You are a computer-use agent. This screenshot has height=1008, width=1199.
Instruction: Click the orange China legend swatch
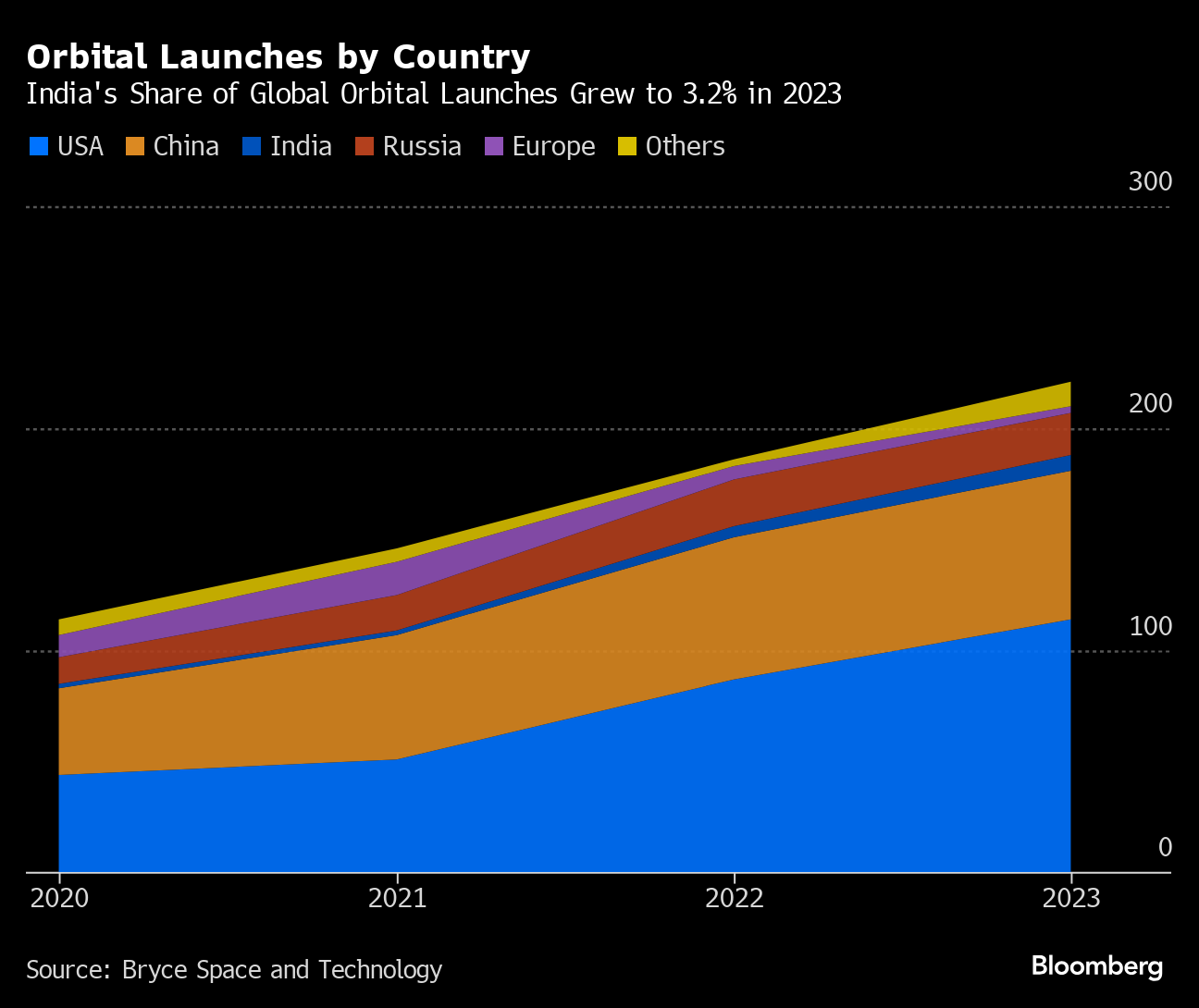tap(135, 146)
